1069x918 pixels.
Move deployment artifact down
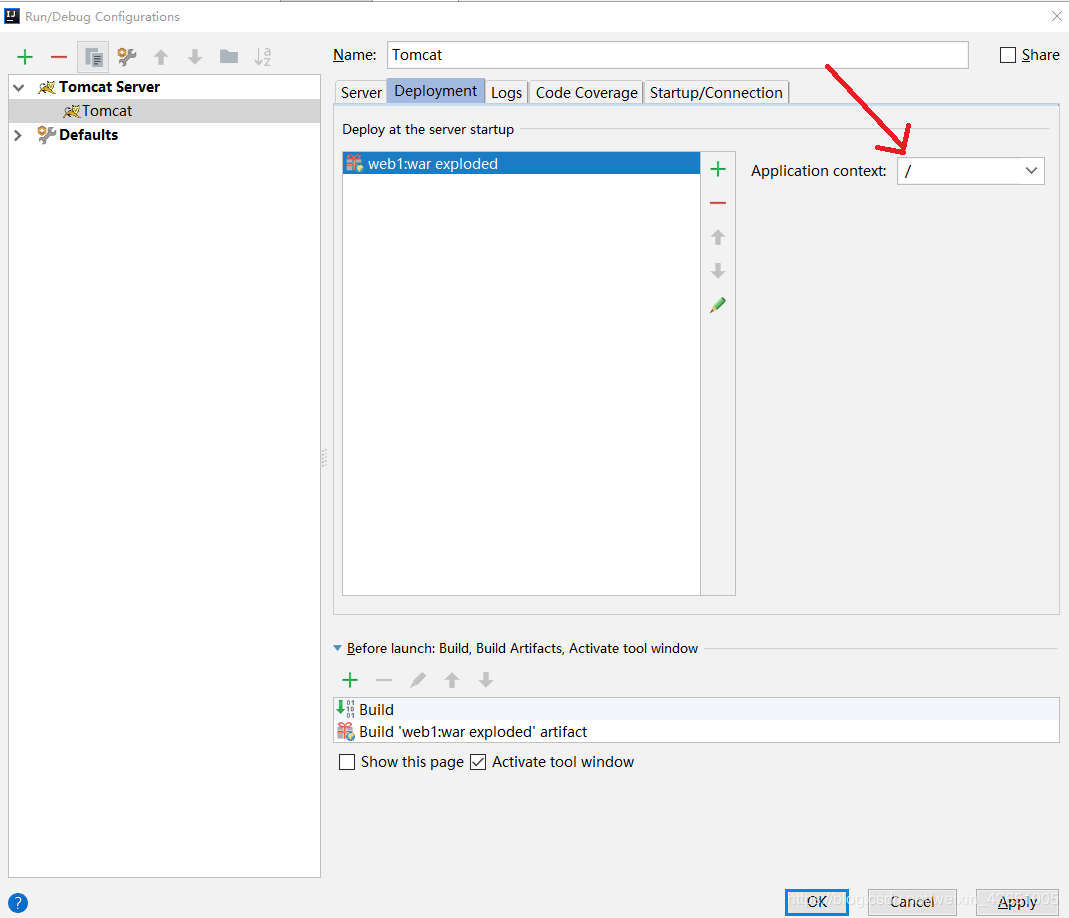pos(718,271)
